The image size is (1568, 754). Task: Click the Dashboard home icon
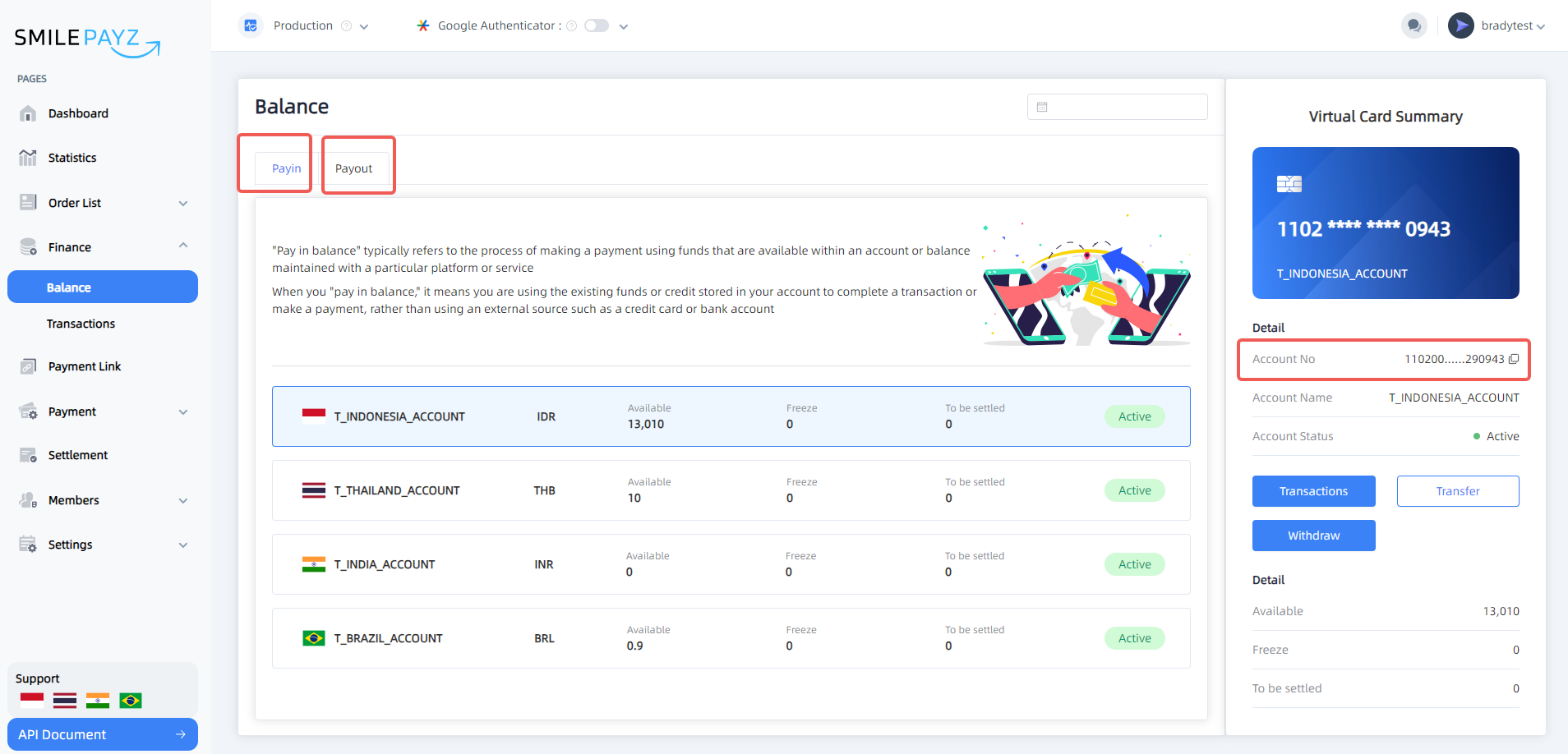point(28,113)
